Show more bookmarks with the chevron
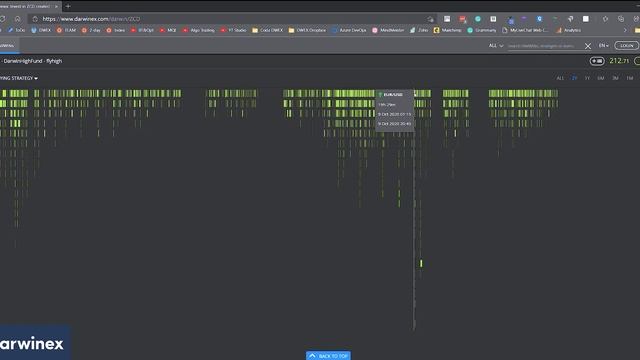Viewport: 640px width, 360px height. point(625,30)
